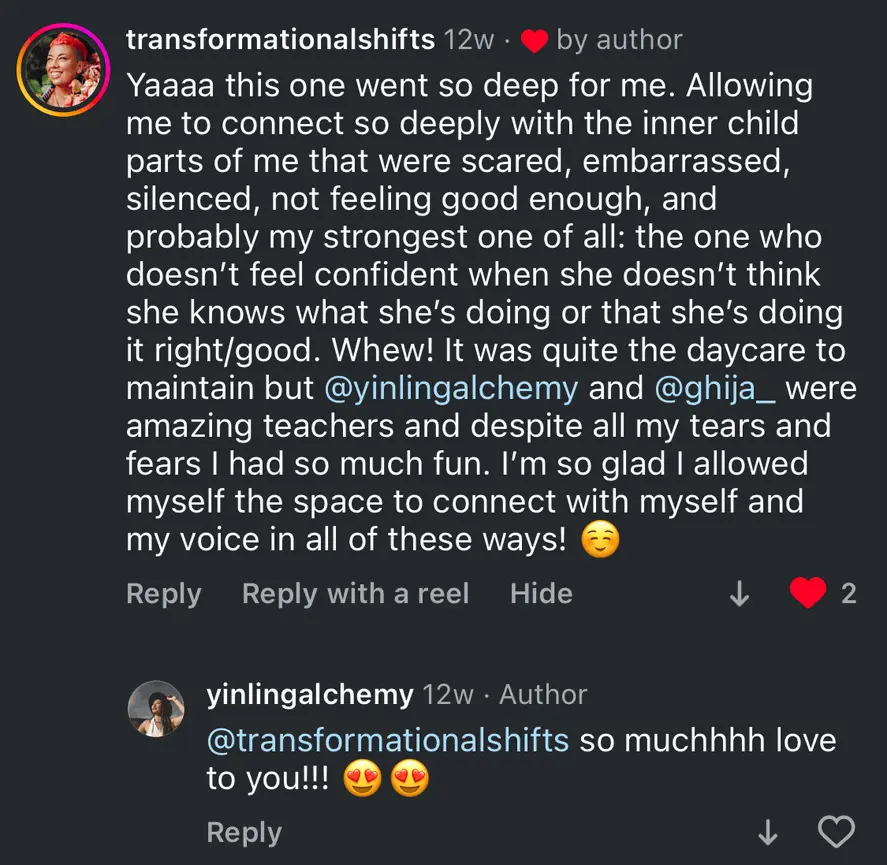887x865 pixels.
Task: Tap the first heart-eyes emoji in reply
Action: [x=363, y=778]
